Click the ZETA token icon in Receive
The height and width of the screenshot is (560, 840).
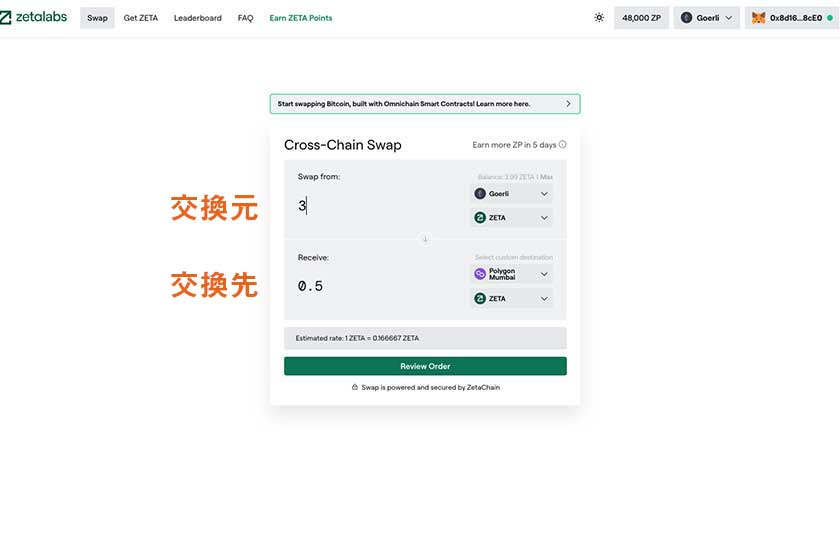pos(480,298)
